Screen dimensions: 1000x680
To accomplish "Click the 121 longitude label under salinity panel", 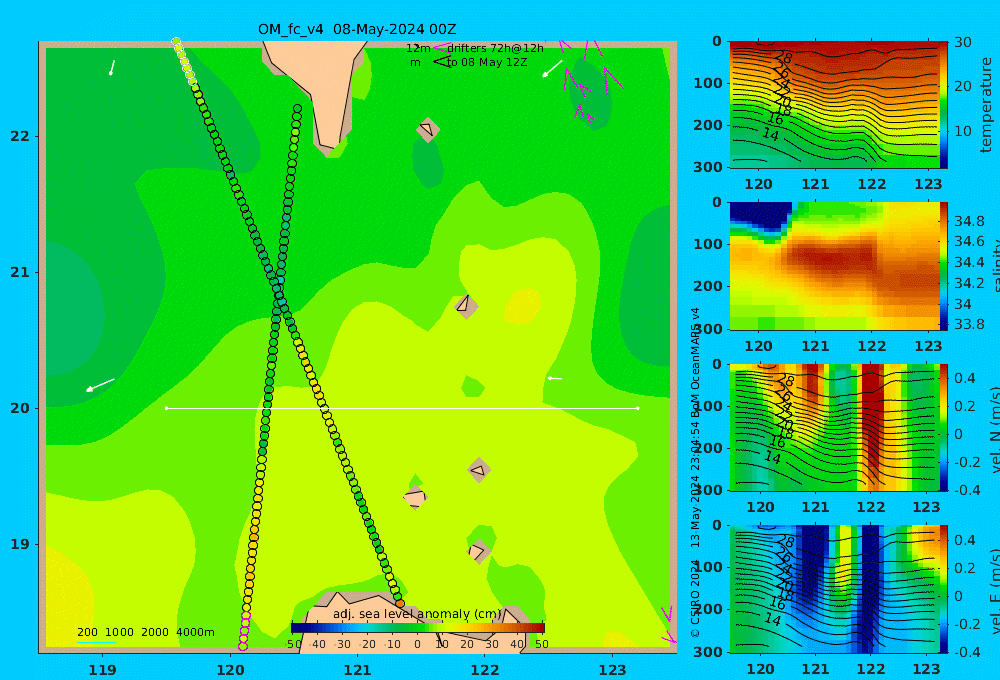I will click(815, 346).
